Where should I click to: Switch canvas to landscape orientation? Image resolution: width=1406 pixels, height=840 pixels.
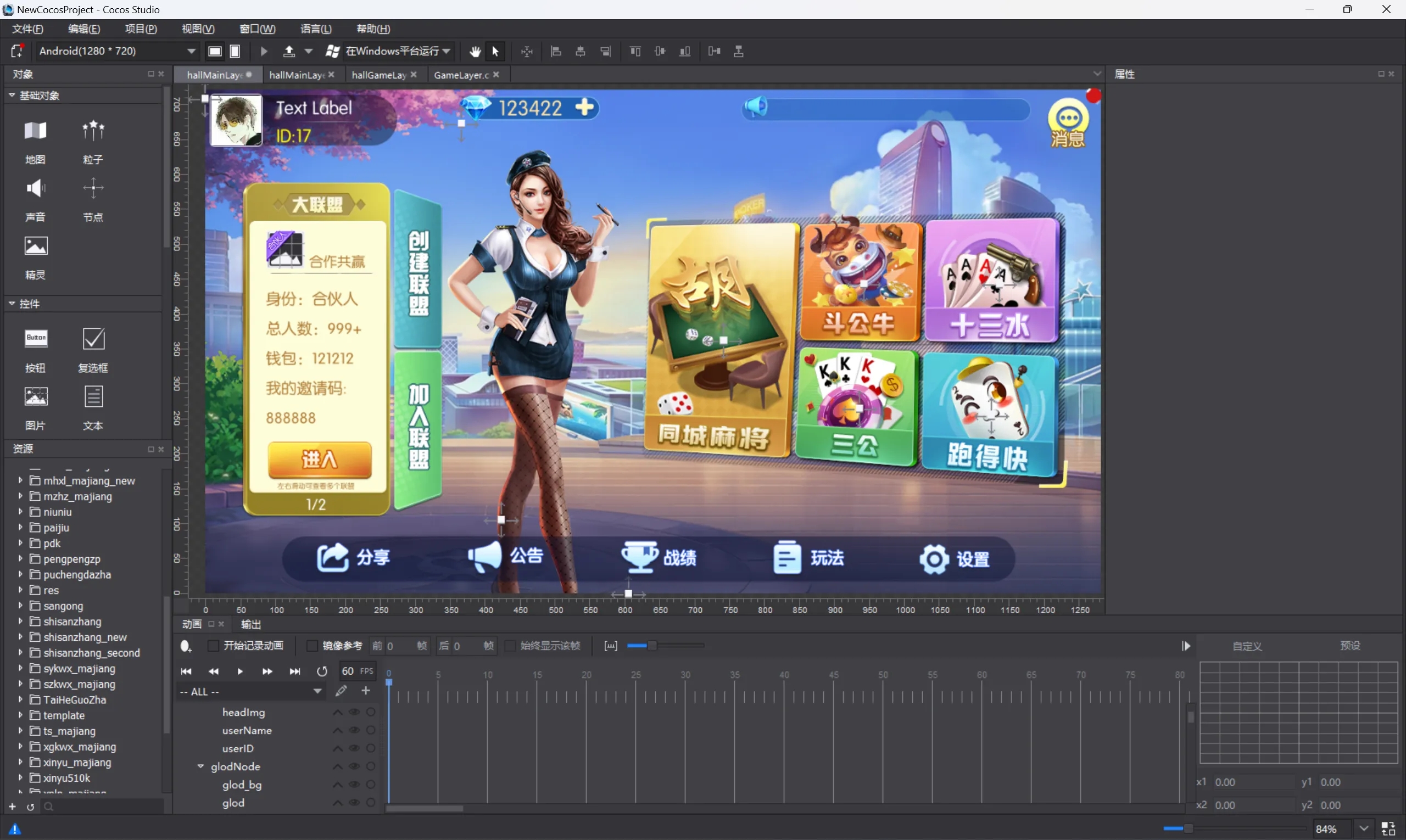[x=215, y=52]
